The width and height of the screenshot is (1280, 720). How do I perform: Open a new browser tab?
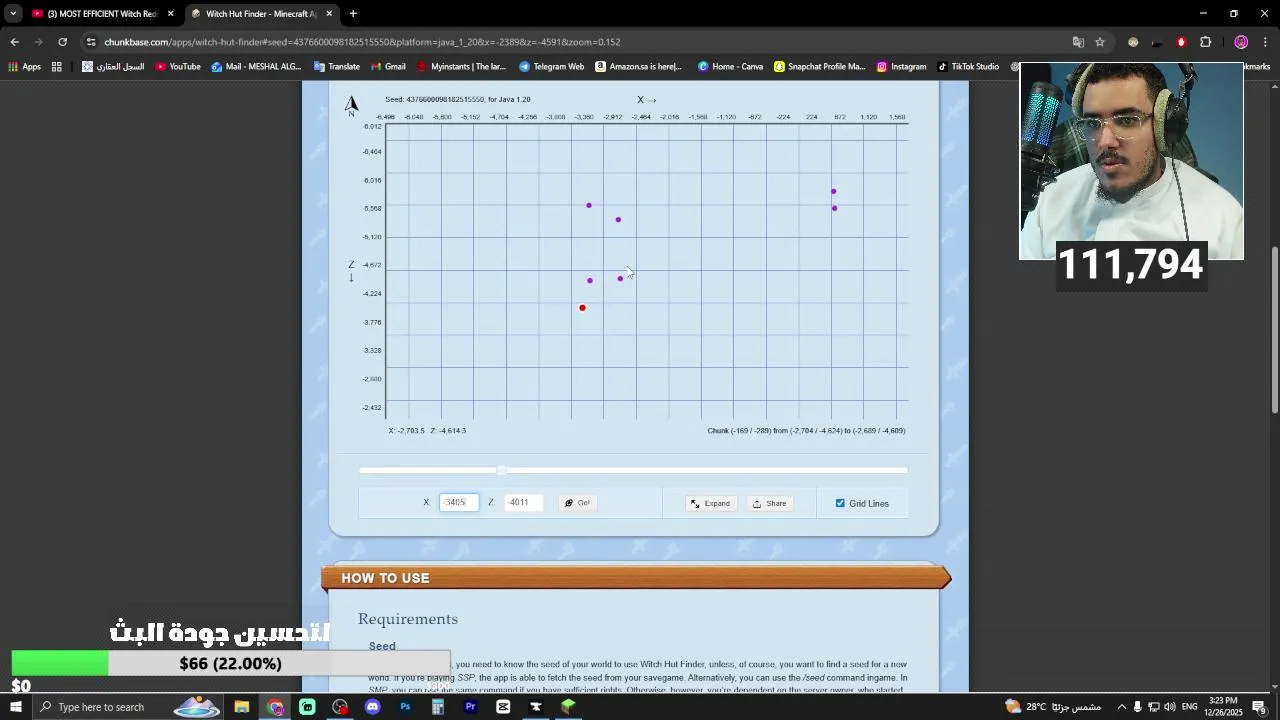point(353,14)
